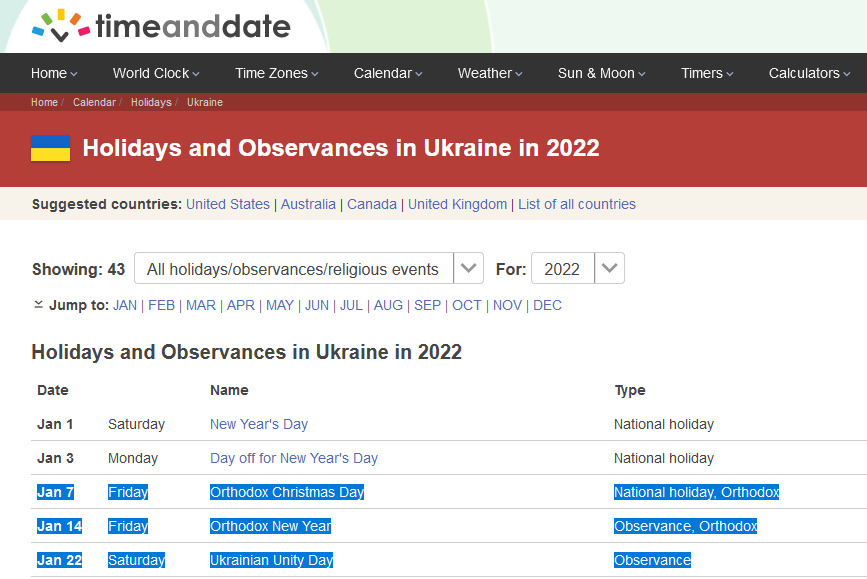Jump to AUG

click(x=388, y=305)
